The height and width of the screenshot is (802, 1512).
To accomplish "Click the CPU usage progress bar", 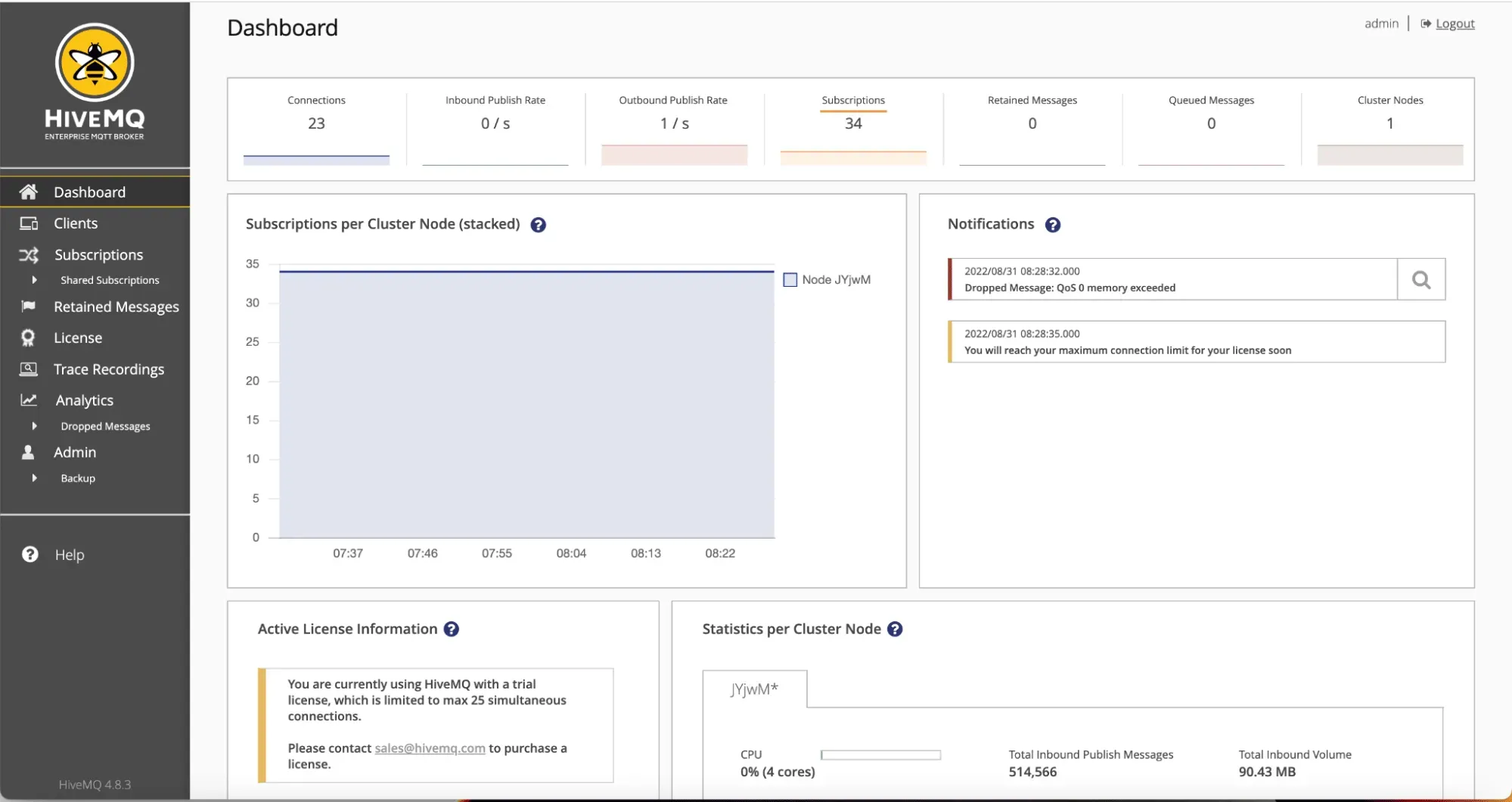I will [880, 755].
